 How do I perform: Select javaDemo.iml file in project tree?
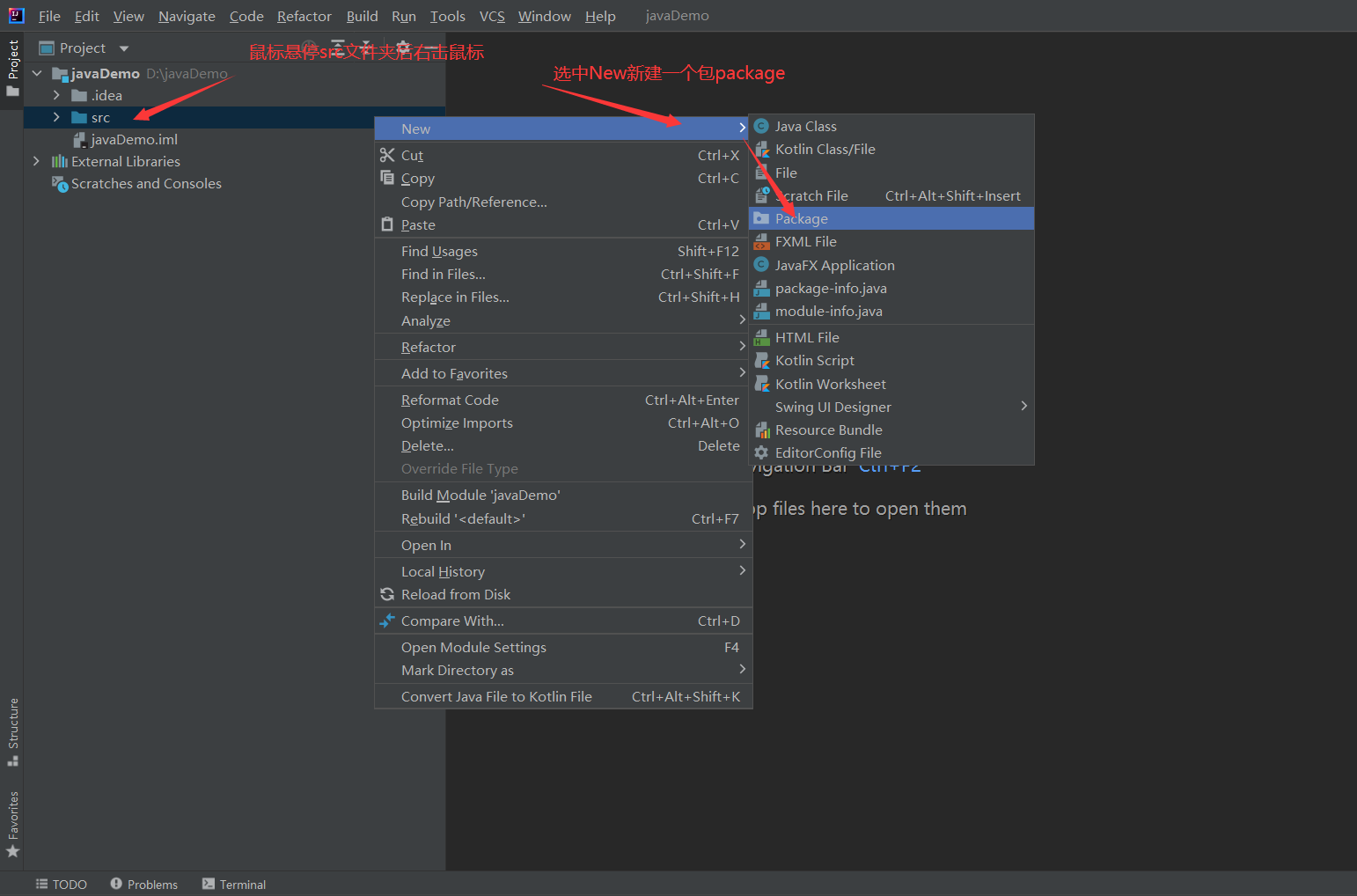click(135, 139)
